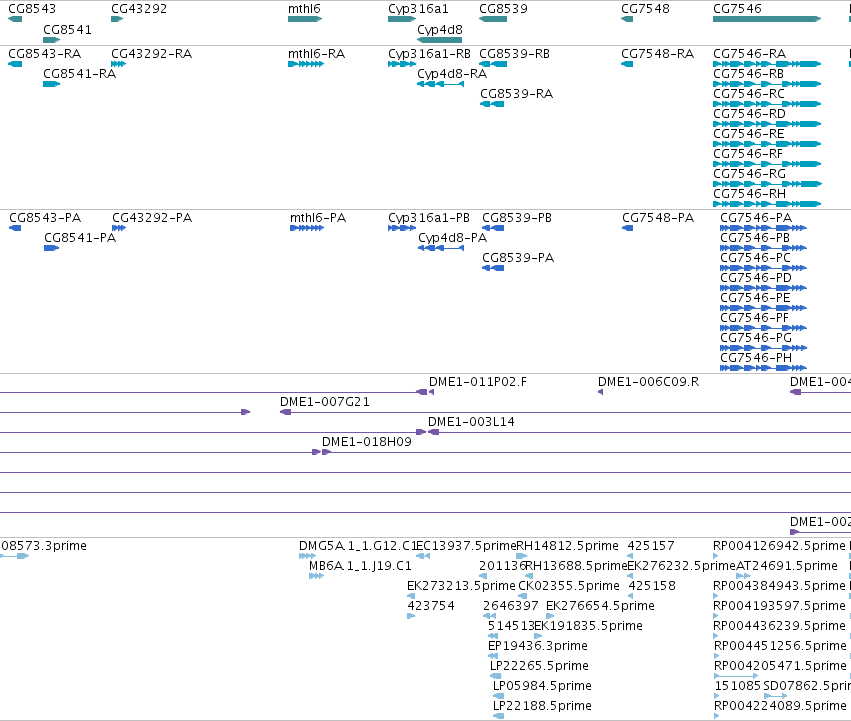The image size is (851, 721).
Task: Click the DME1-011P02.F clone label
Action: click(x=478, y=382)
